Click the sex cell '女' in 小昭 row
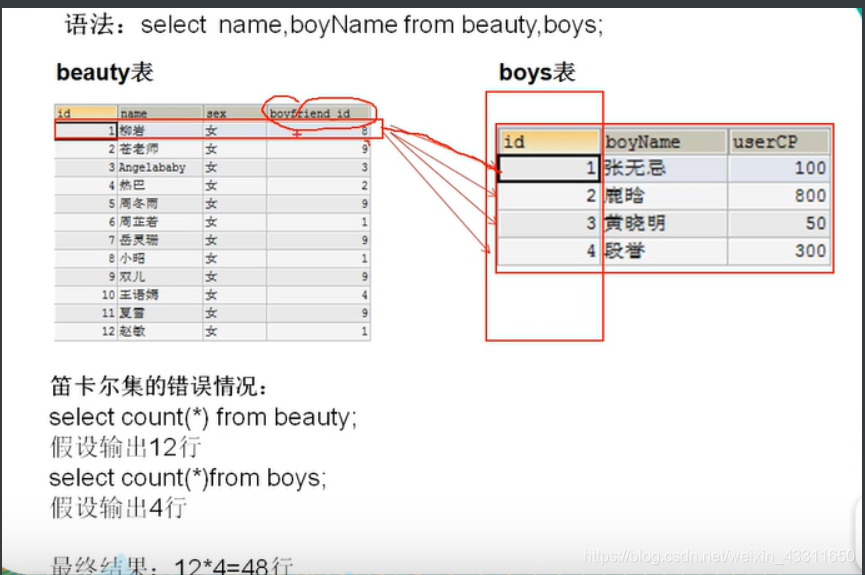Viewport: 865px width, 575px height. pyautogui.click(x=234, y=258)
